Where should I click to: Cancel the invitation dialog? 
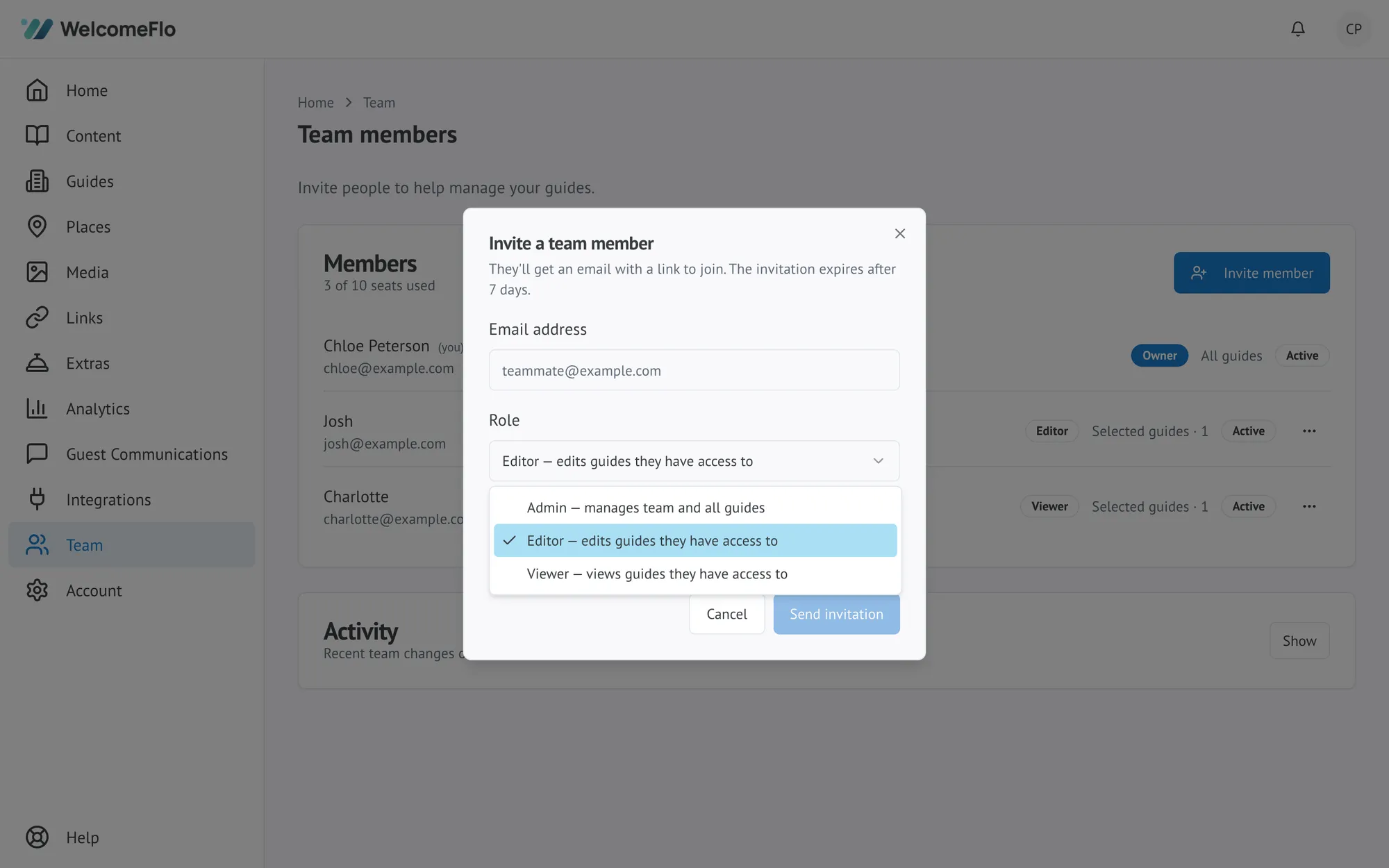726,614
